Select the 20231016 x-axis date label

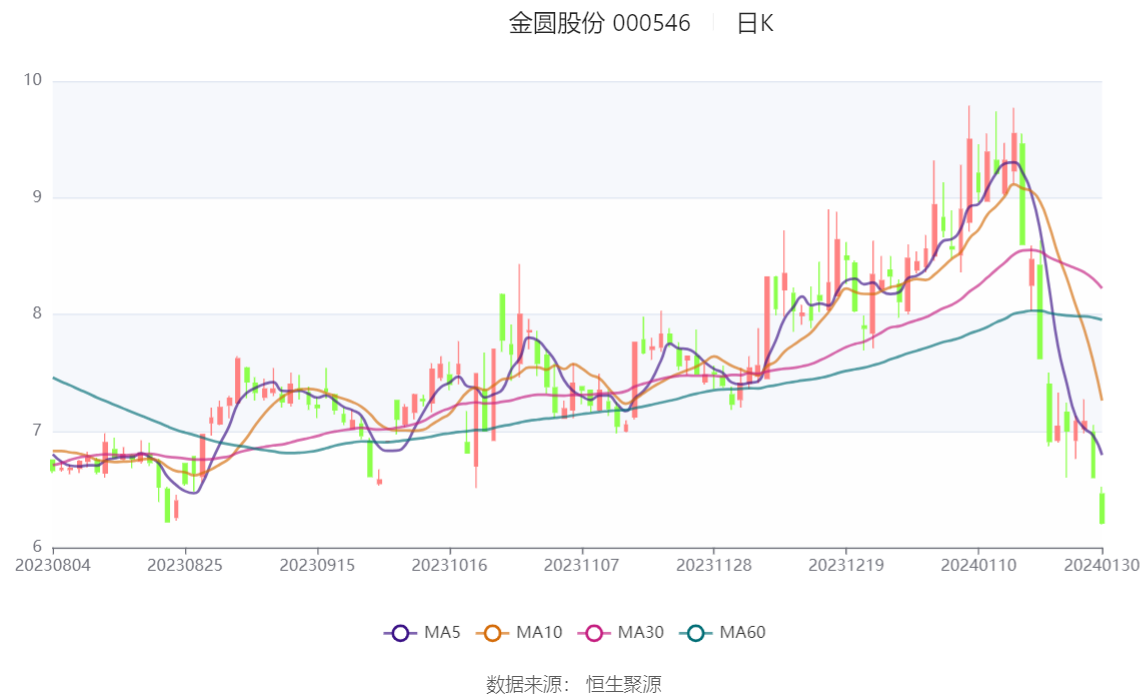pyautogui.click(x=450, y=565)
